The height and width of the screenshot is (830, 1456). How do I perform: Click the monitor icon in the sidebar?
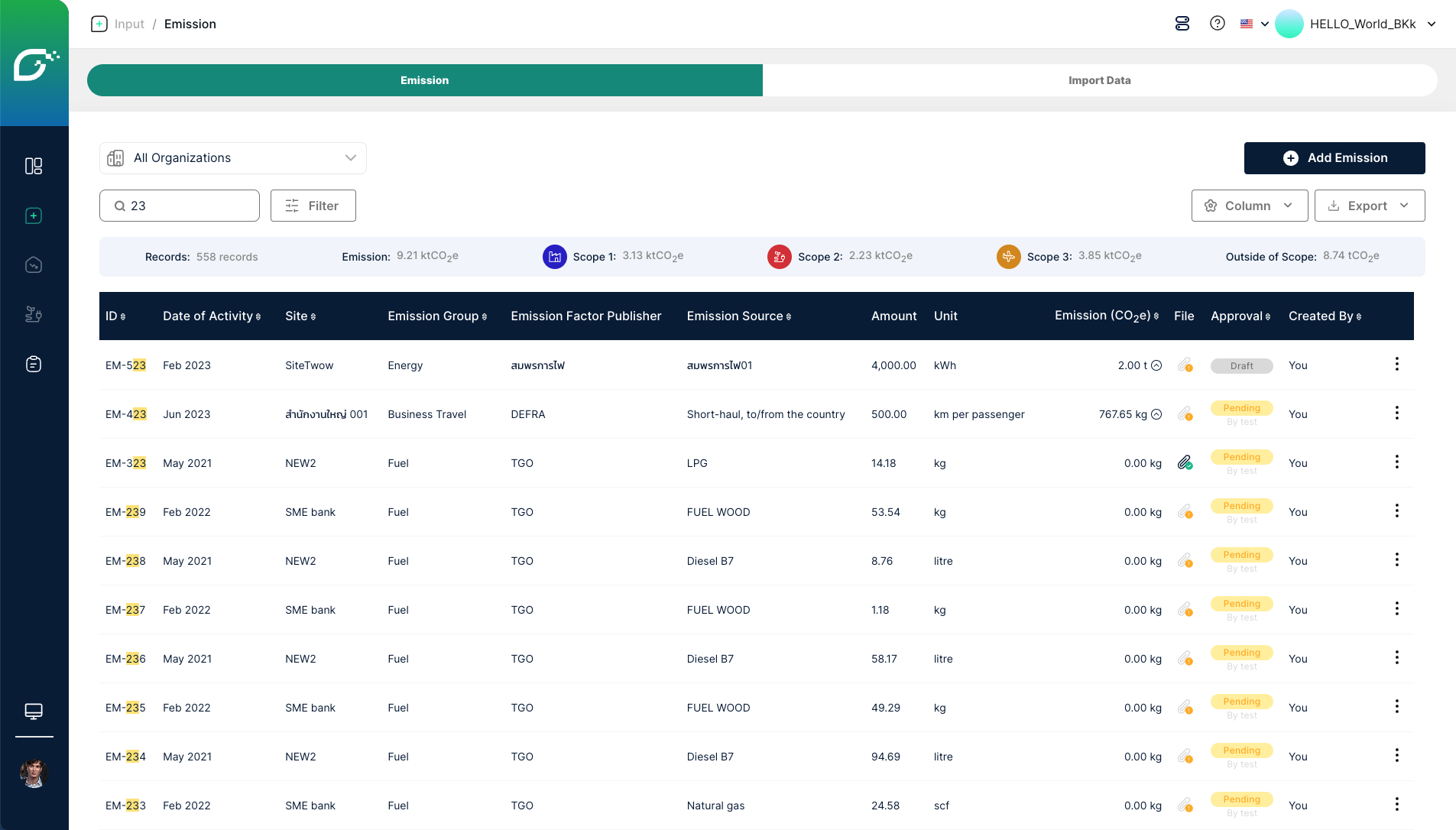click(34, 712)
